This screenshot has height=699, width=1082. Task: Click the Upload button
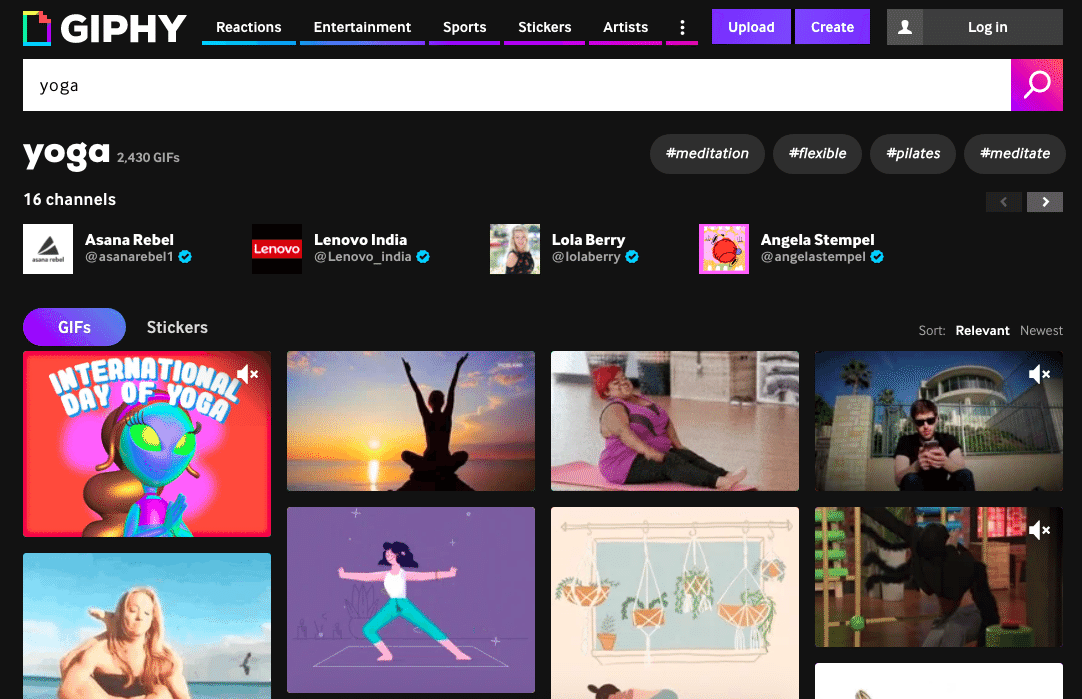(x=751, y=27)
